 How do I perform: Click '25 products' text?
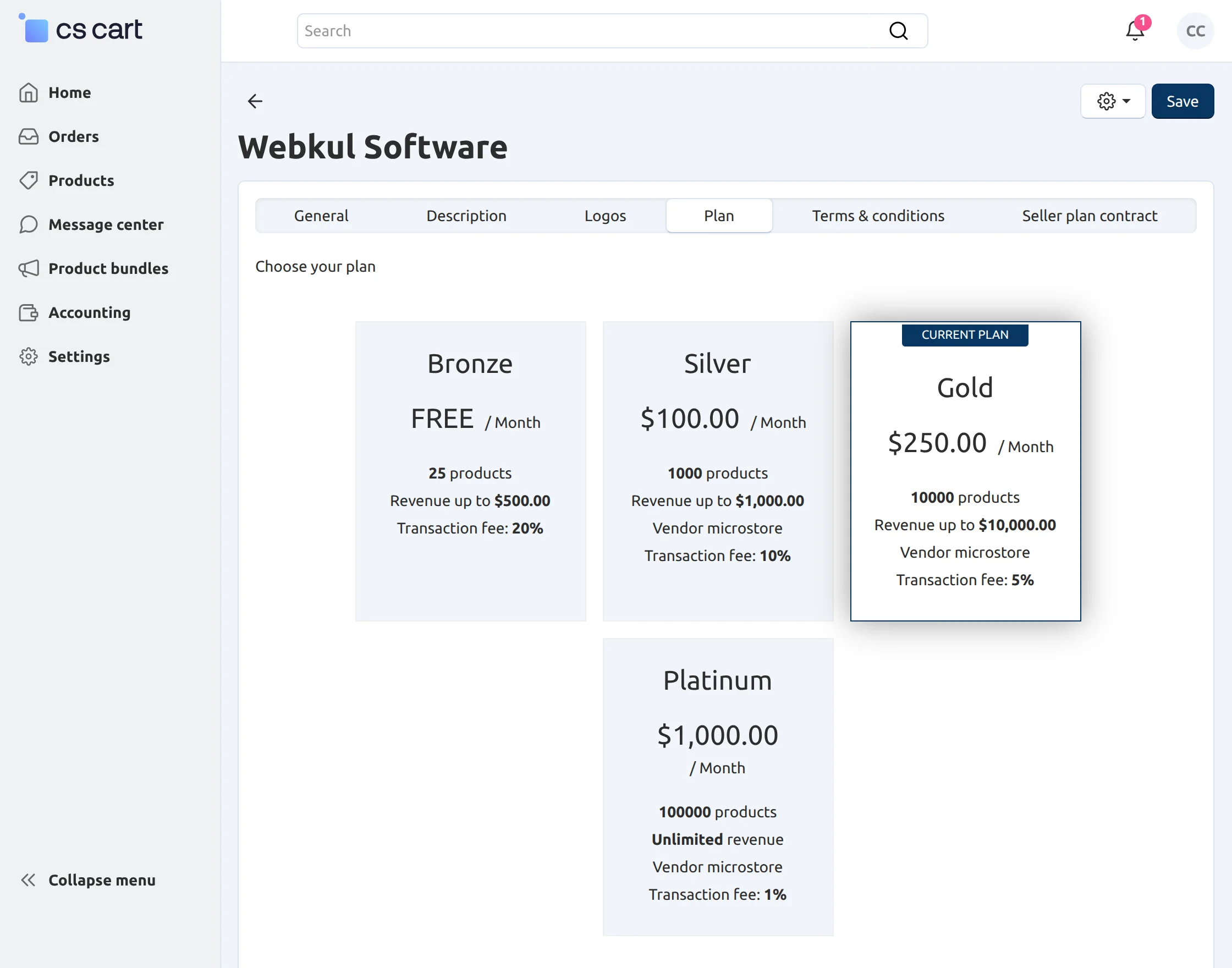[470, 472]
